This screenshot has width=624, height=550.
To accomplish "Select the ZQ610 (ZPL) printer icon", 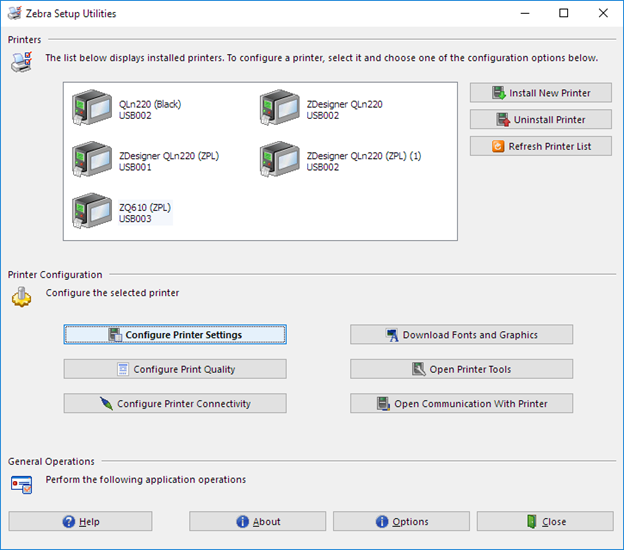I will coord(92,211).
